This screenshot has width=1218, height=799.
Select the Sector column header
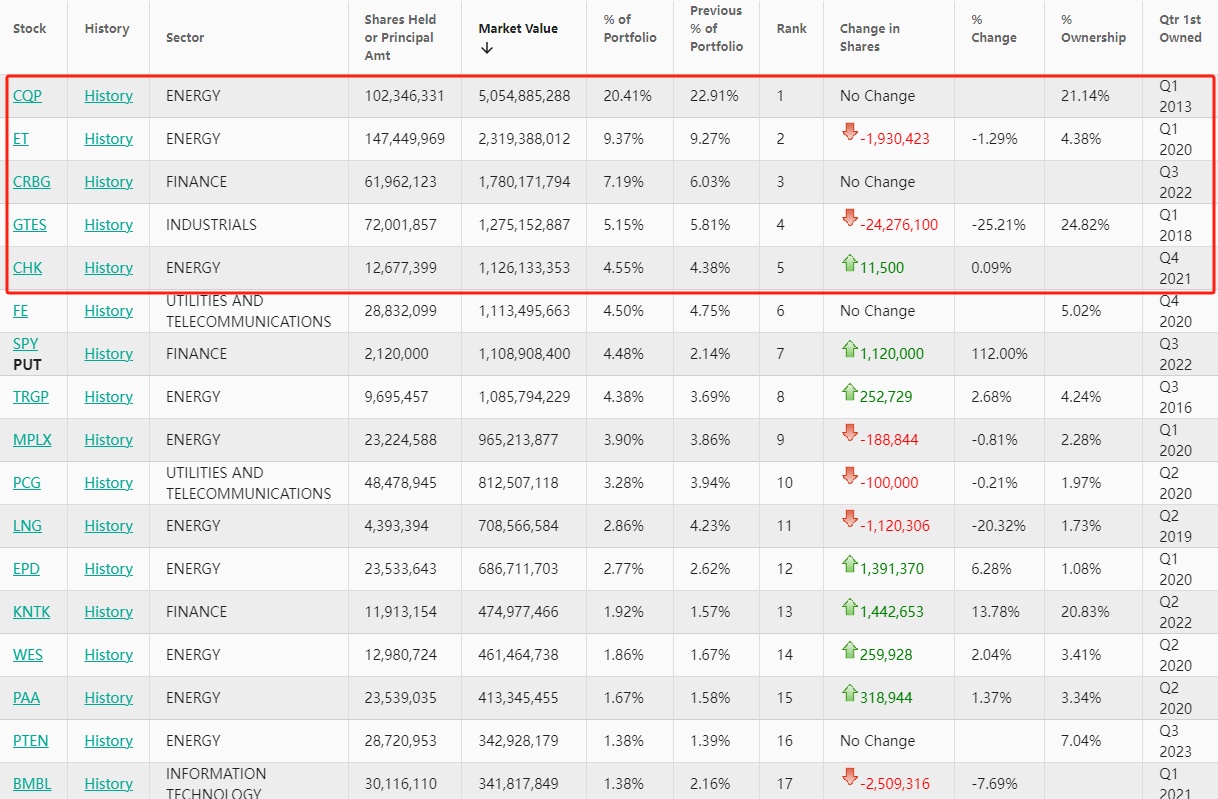185,37
